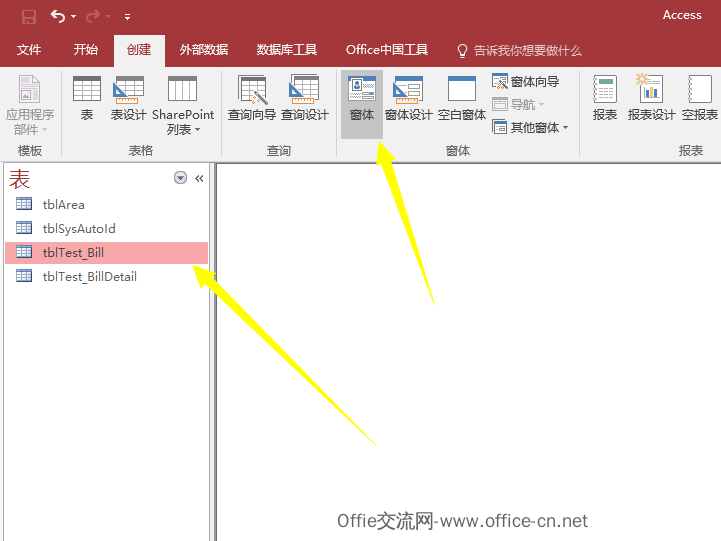Select the tblSysAutoId table
721x541 pixels.
[107, 228]
